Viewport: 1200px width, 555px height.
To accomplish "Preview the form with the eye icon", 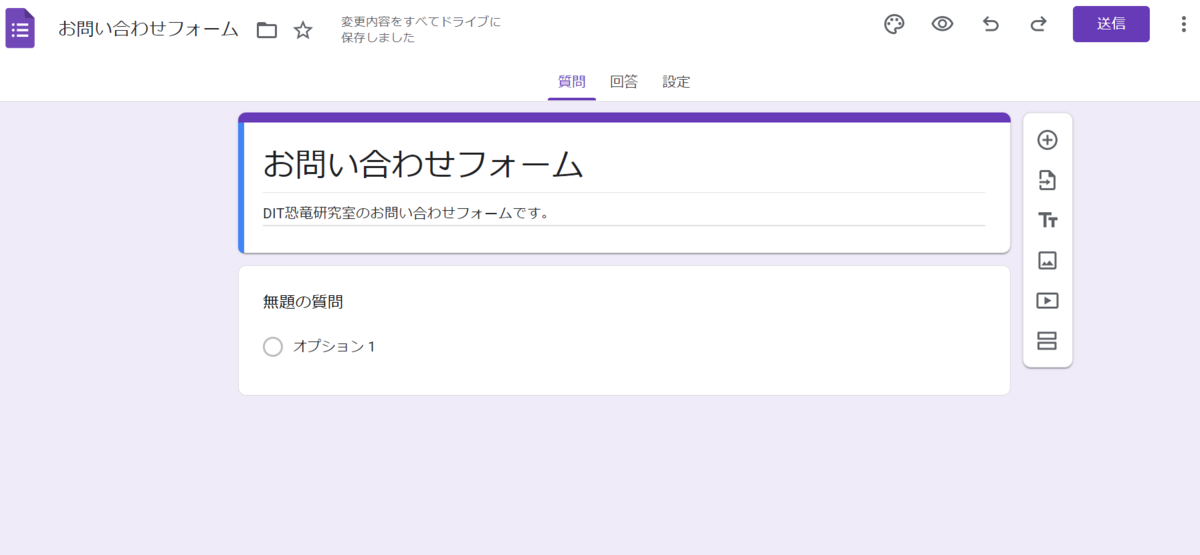I will [942, 24].
